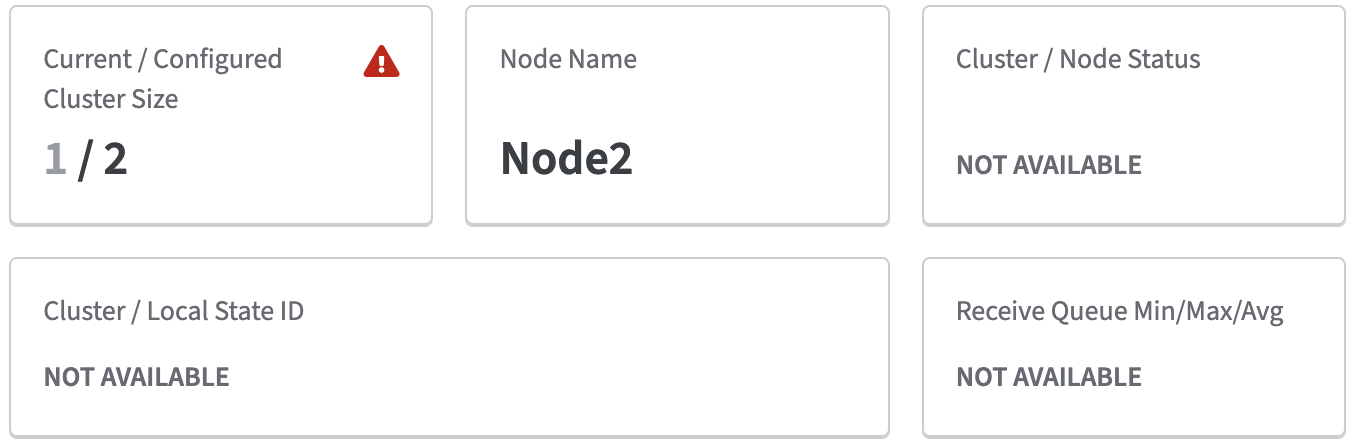The image size is (1354, 448).
Task: Click the red warning triangle icon
Action: click(381, 64)
